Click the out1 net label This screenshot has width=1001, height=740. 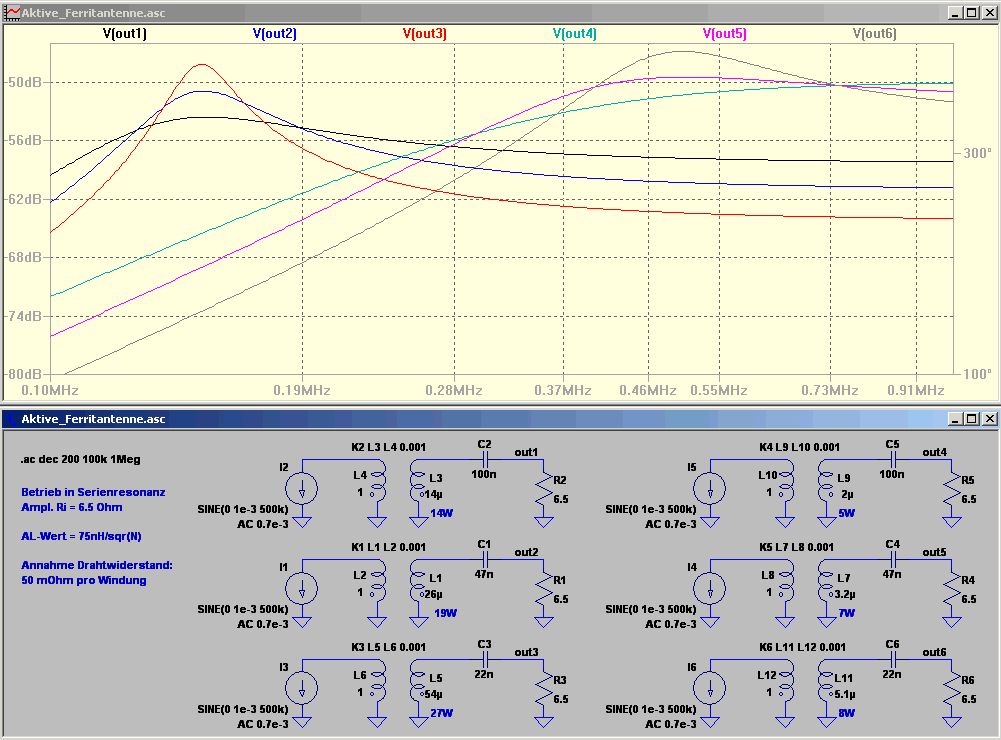tap(526, 452)
